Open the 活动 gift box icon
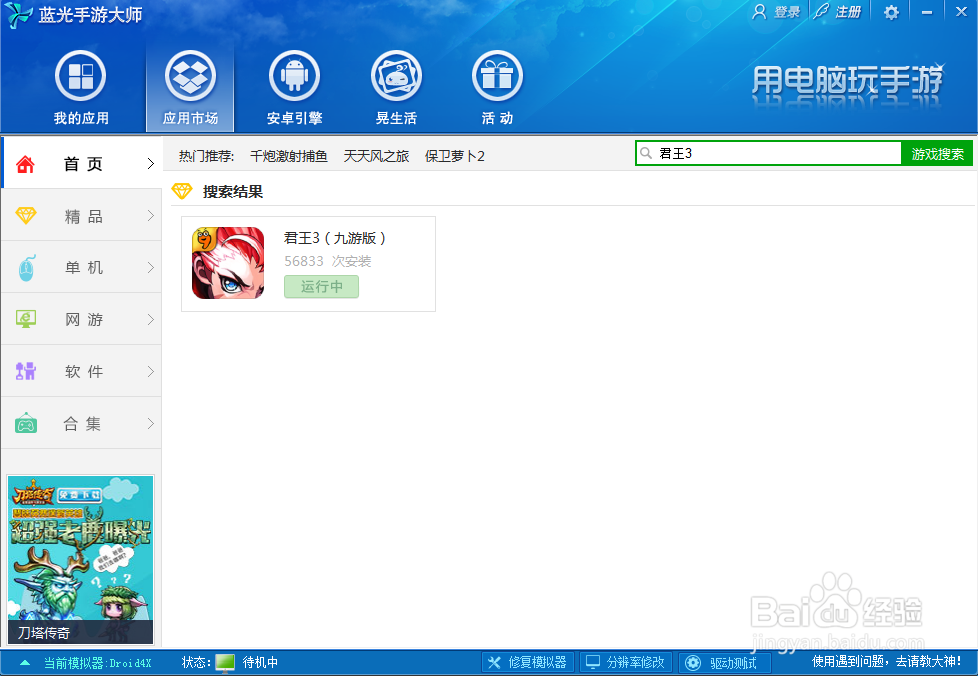Image resolution: width=978 pixels, height=676 pixels. (497, 76)
